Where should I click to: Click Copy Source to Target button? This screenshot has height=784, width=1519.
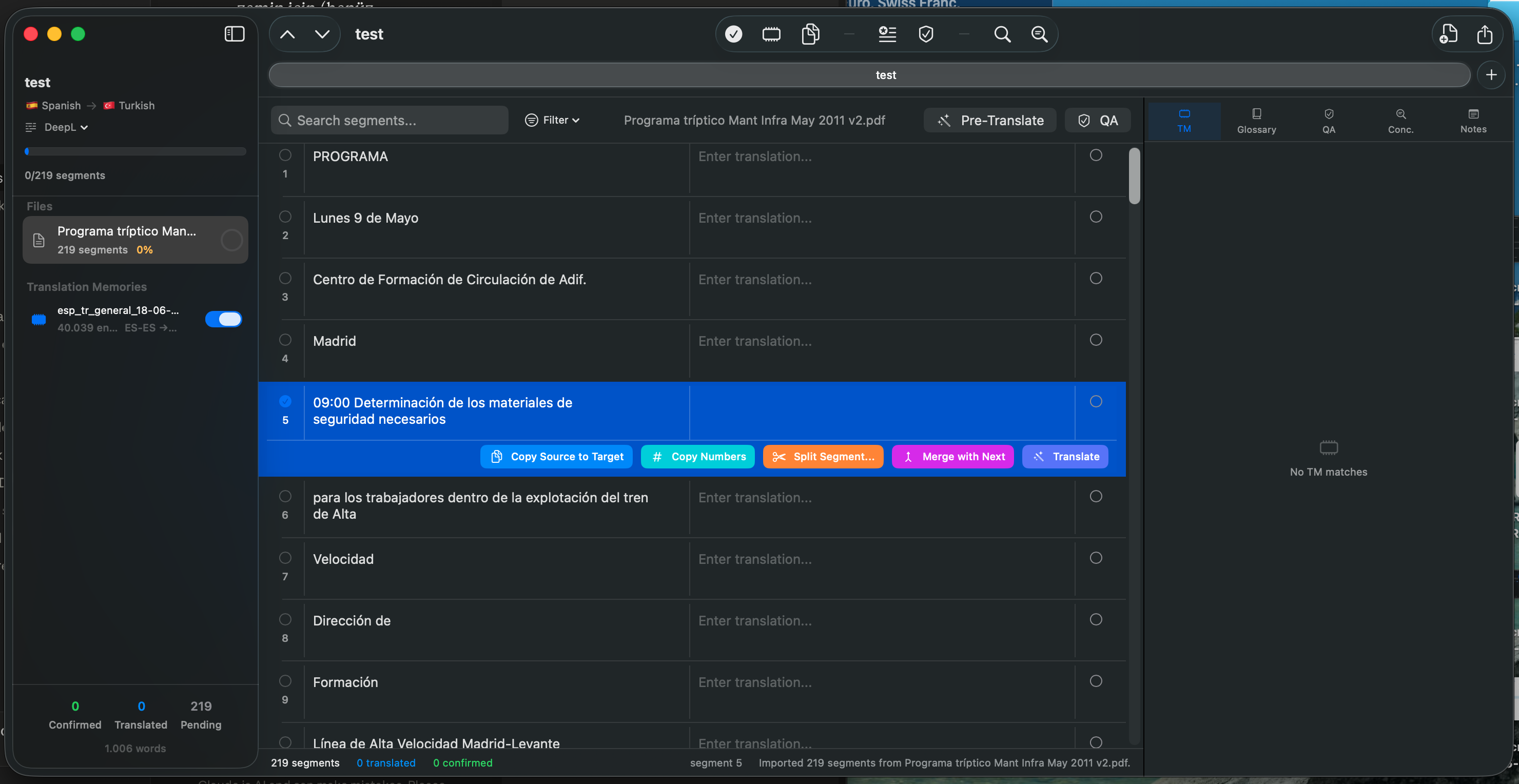pyautogui.click(x=556, y=457)
